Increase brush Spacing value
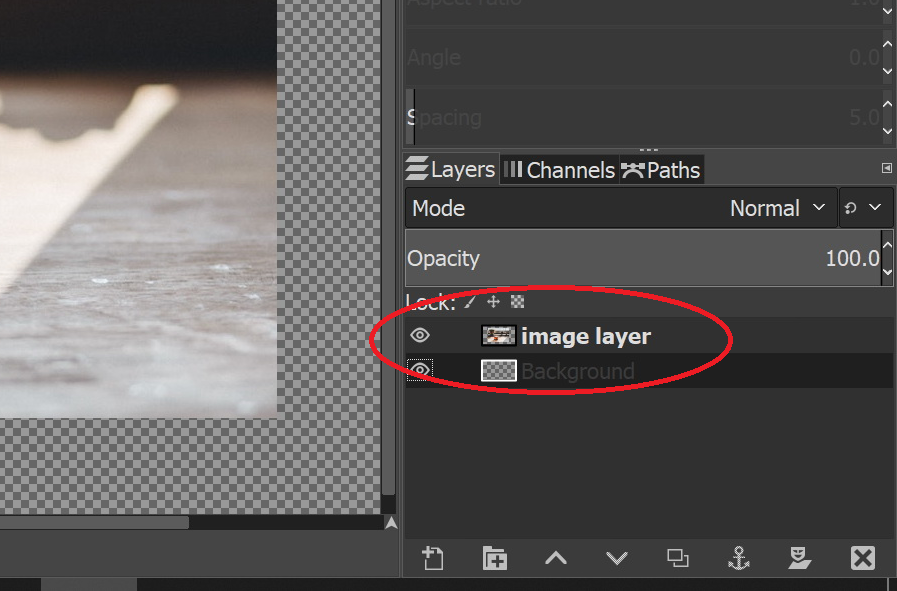 [x=887, y=104]
